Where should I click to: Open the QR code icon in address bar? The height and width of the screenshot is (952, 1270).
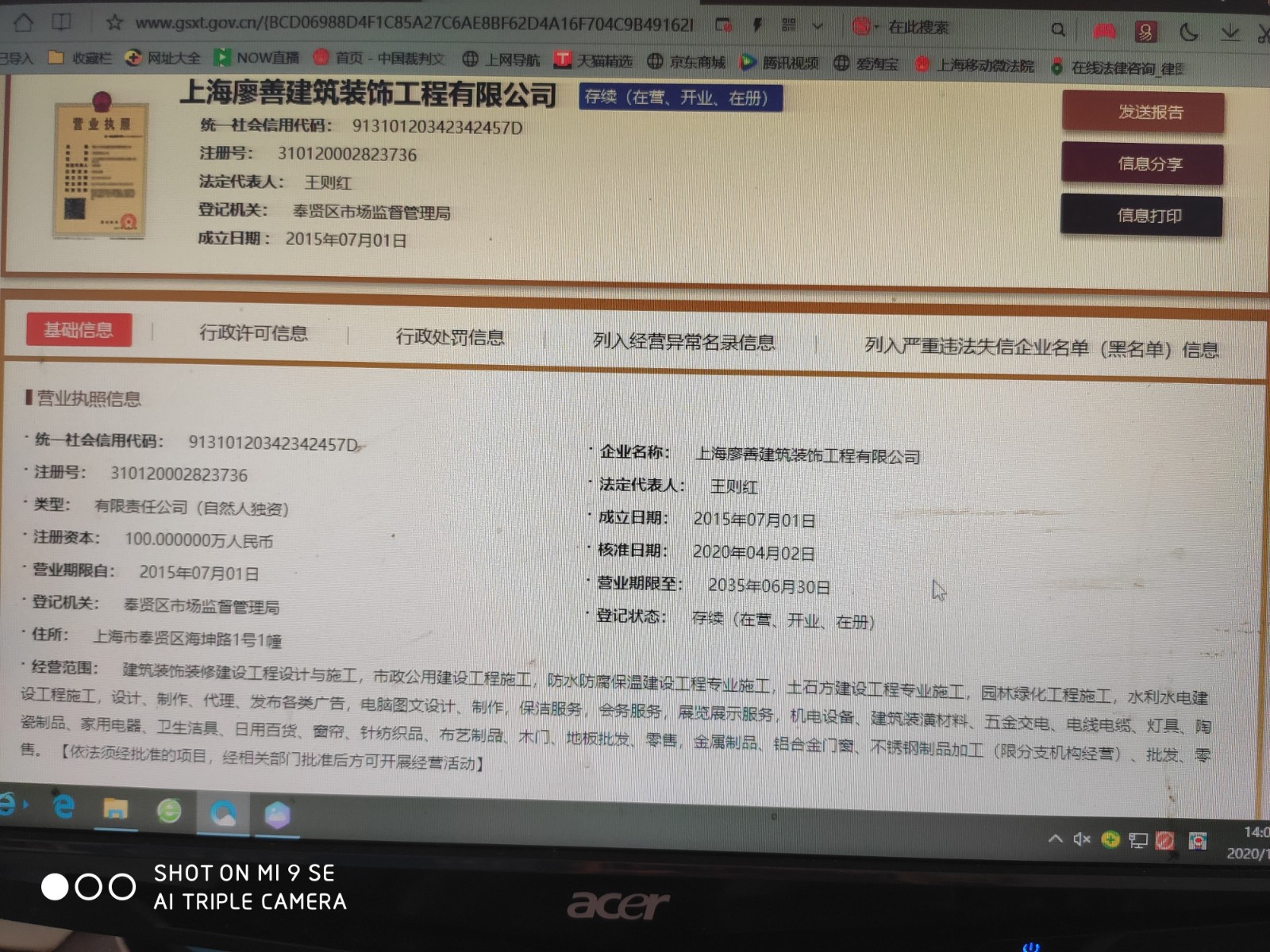788,25
